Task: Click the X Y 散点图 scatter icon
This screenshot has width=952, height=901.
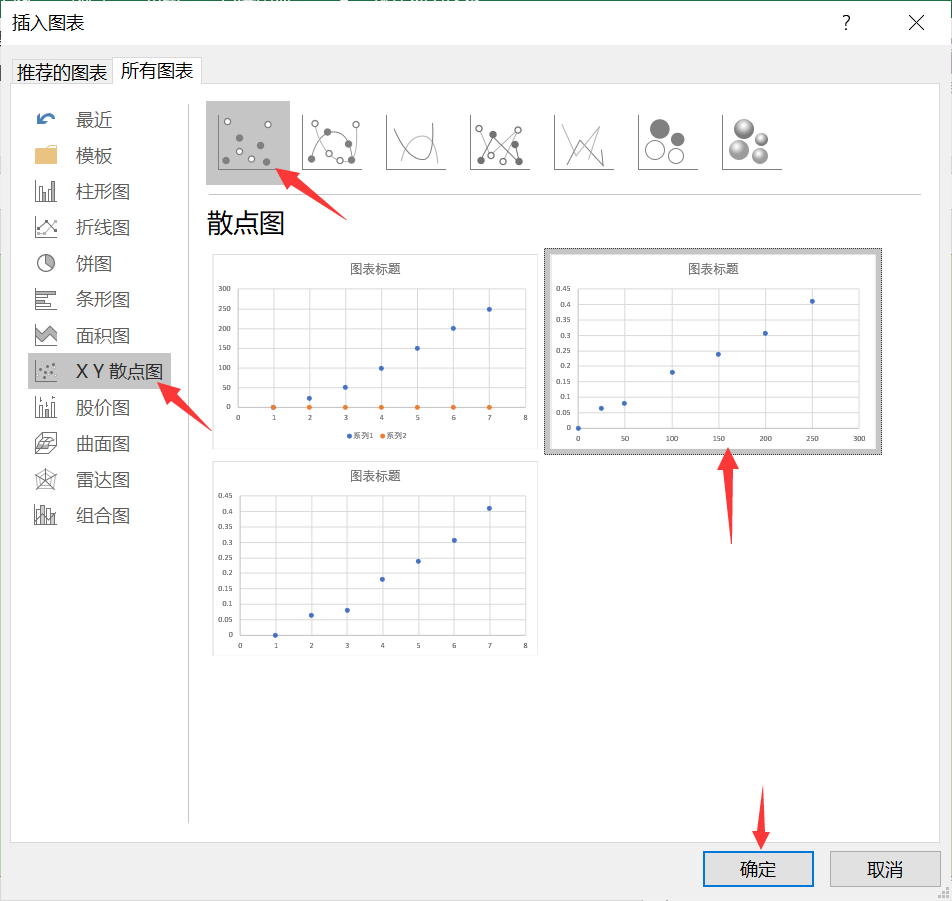Action: pyautogui.click(x=46, y=371)
